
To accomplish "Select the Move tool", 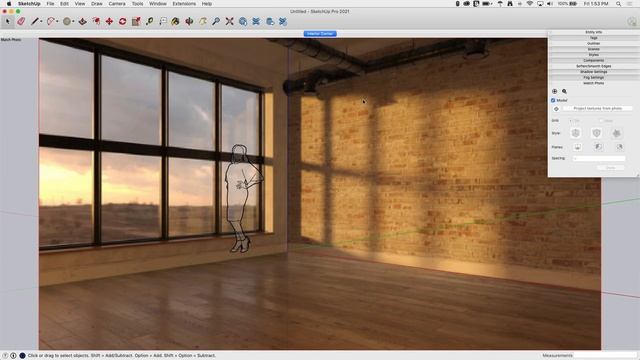I will click(109, 21).
